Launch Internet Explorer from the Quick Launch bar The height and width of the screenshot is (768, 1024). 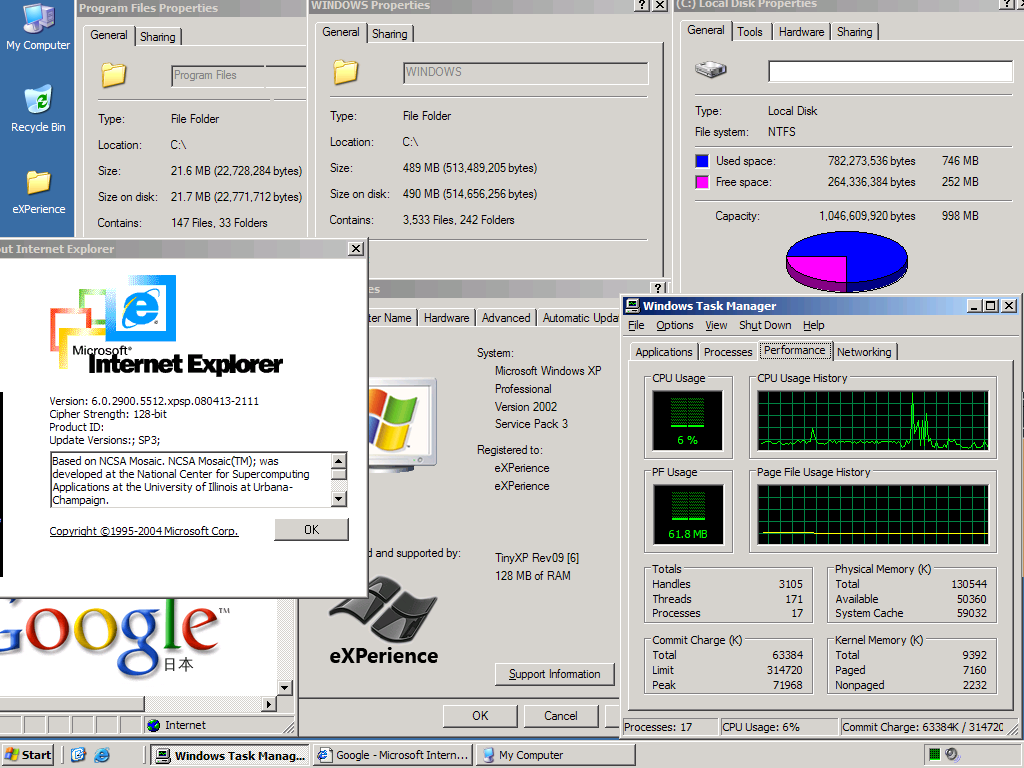pyautogui.click(x=103, y=754)
